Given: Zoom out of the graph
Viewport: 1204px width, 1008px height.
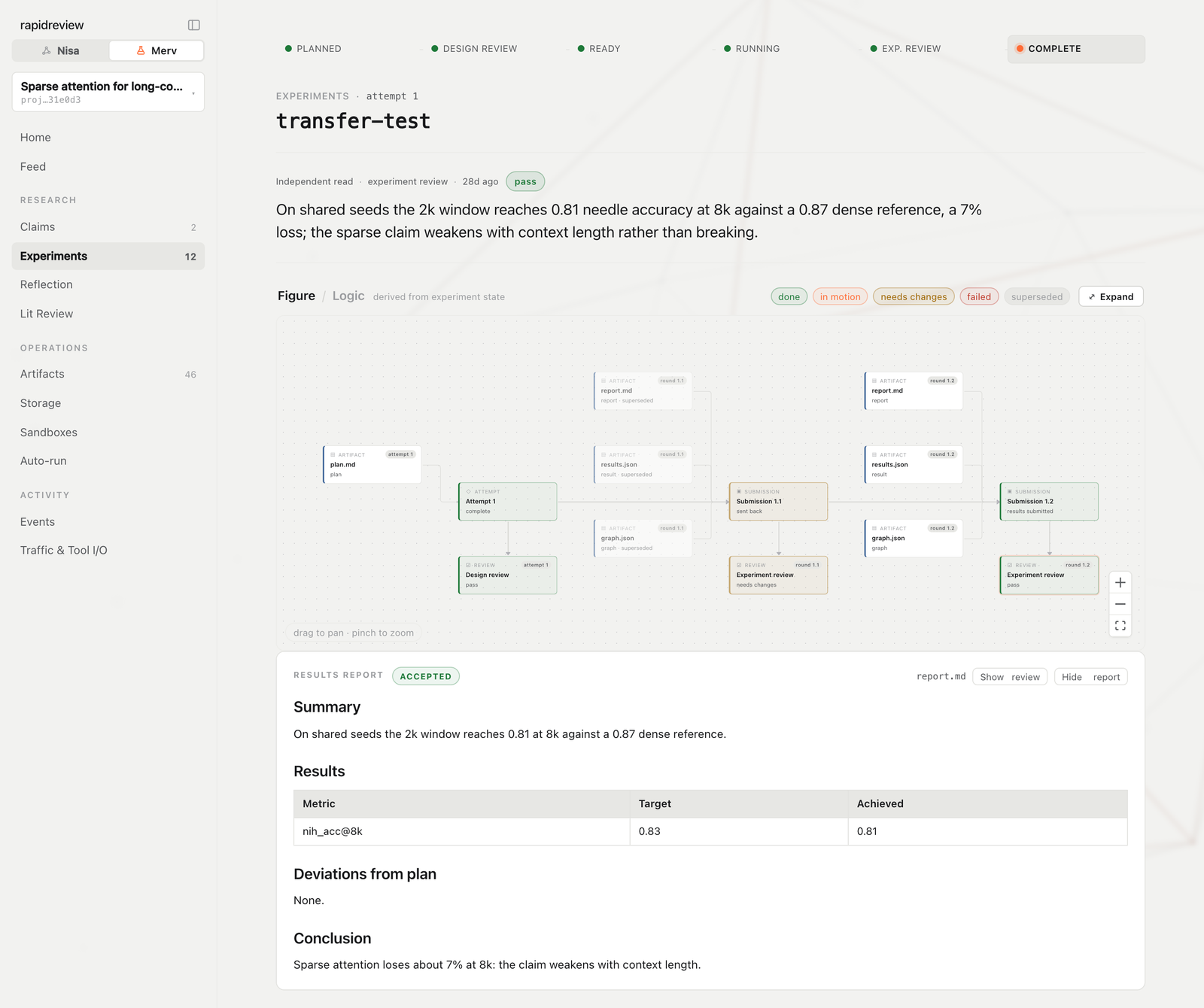Looking at the screenshot, I should (1120, 604).
